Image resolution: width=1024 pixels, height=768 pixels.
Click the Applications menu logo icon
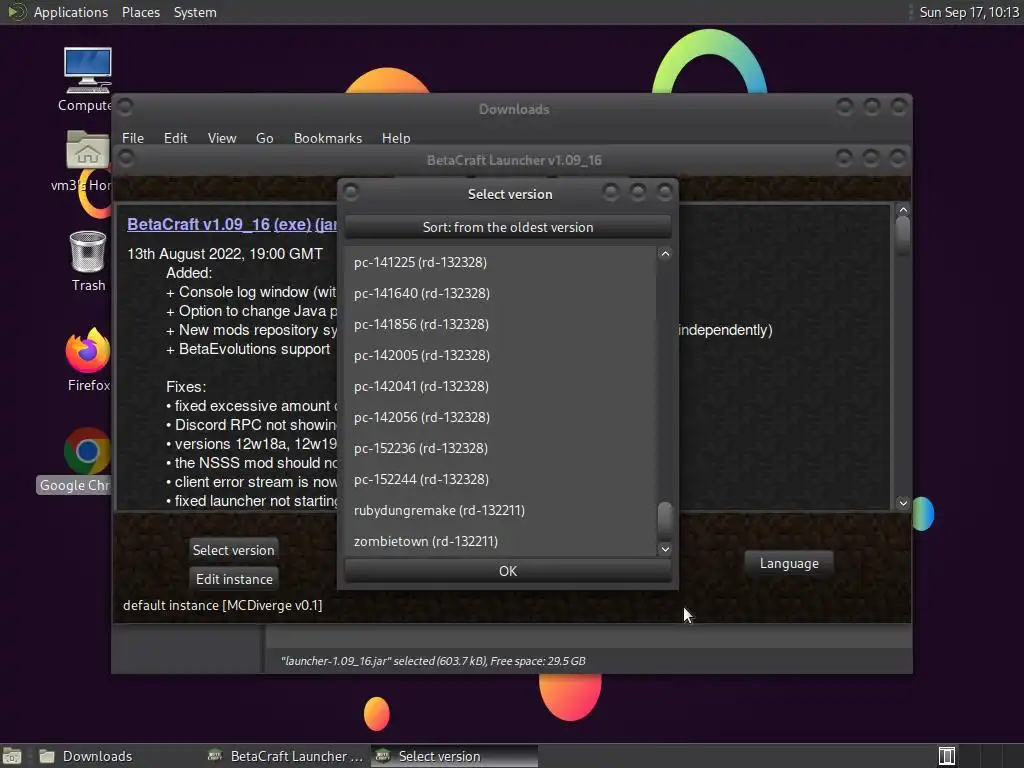point(16,12)
